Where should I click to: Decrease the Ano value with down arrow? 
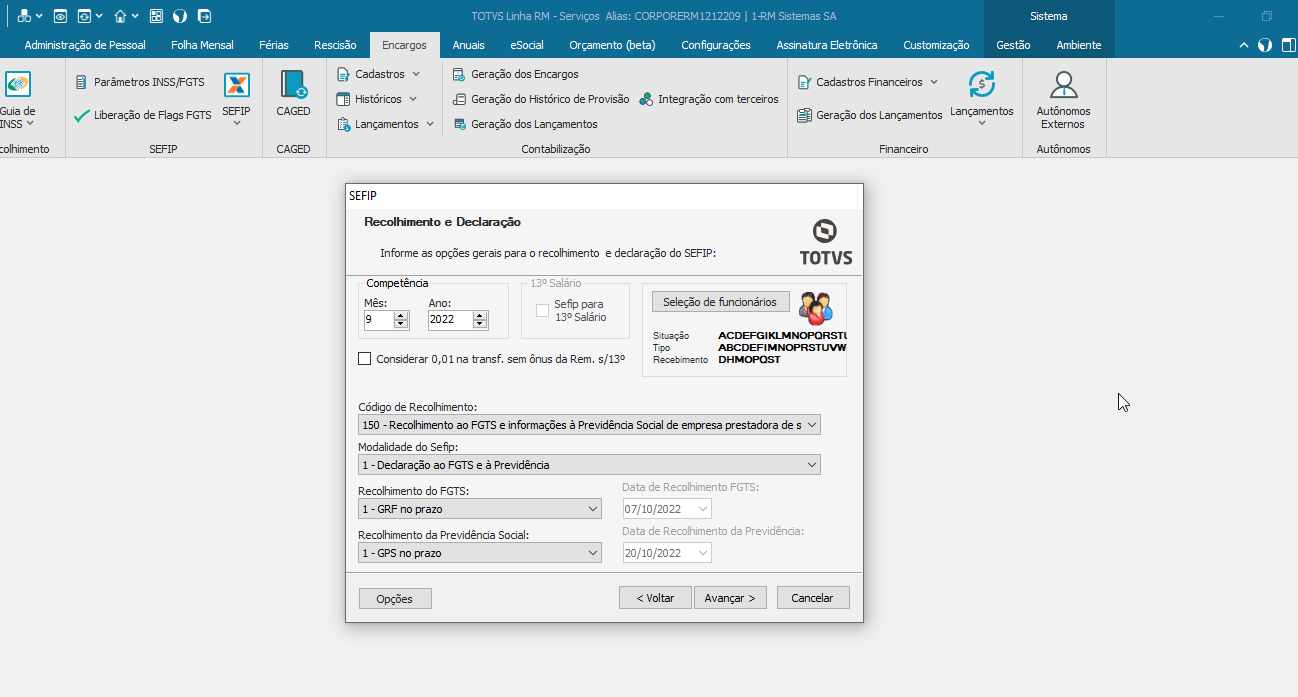480,324
